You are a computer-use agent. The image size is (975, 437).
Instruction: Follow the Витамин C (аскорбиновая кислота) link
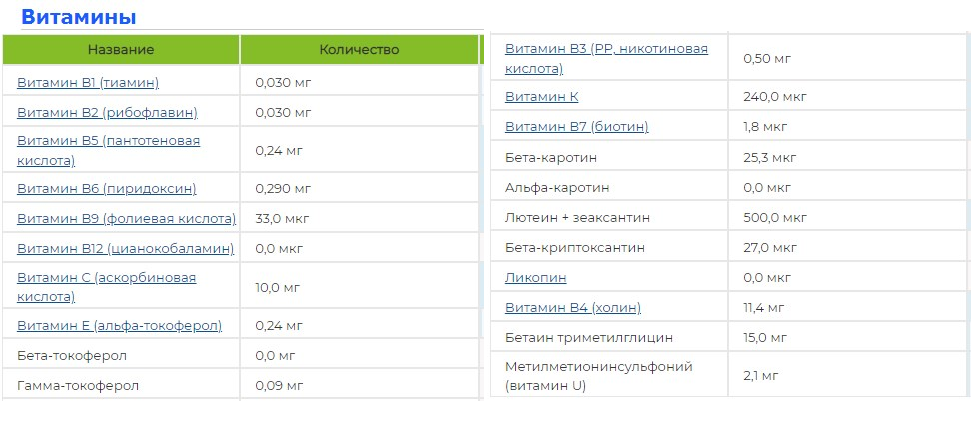click(106, 277)
